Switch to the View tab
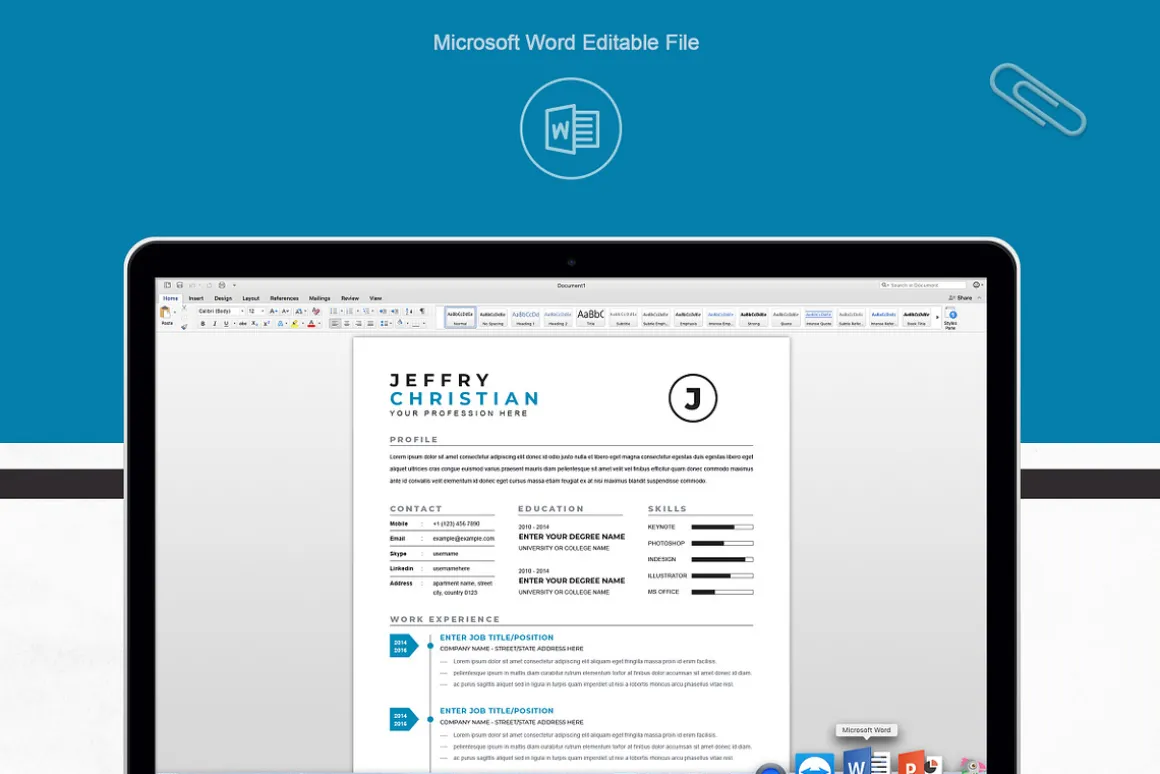 [x=376, y=298]
